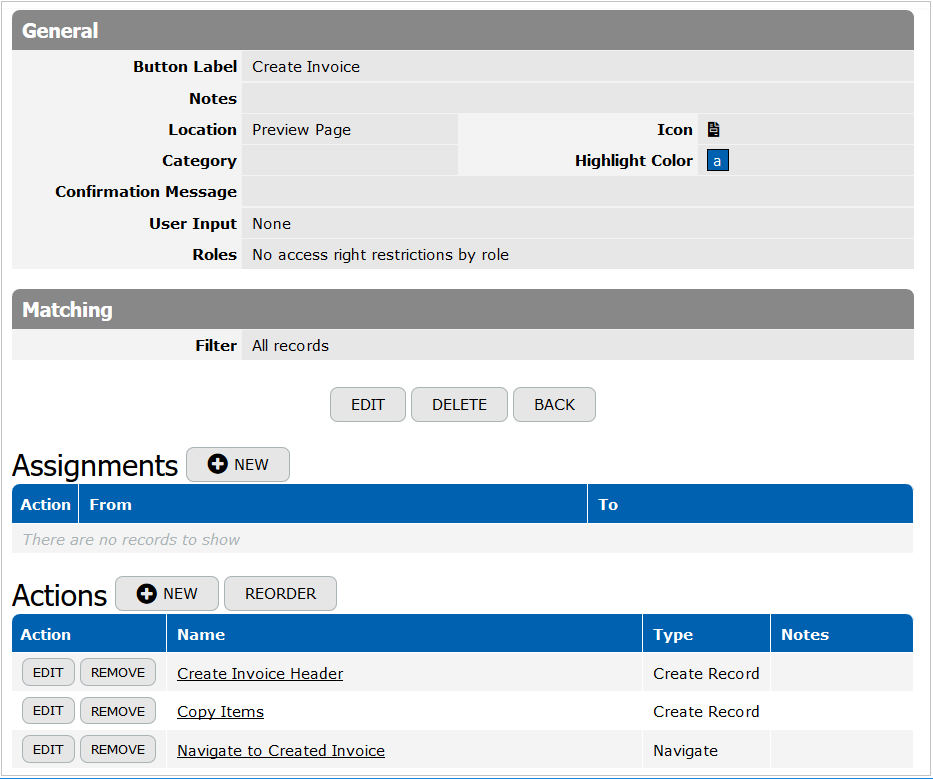Image resolution: width=933 pixels, height=779 pixels.
Task: Click the Create Invoice button label value
Action: [x=306, y=67]
